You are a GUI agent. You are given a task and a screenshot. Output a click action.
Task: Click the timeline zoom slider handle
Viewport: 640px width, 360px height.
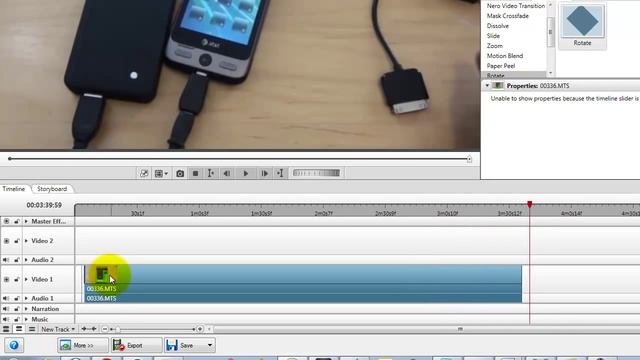(118, 329)
